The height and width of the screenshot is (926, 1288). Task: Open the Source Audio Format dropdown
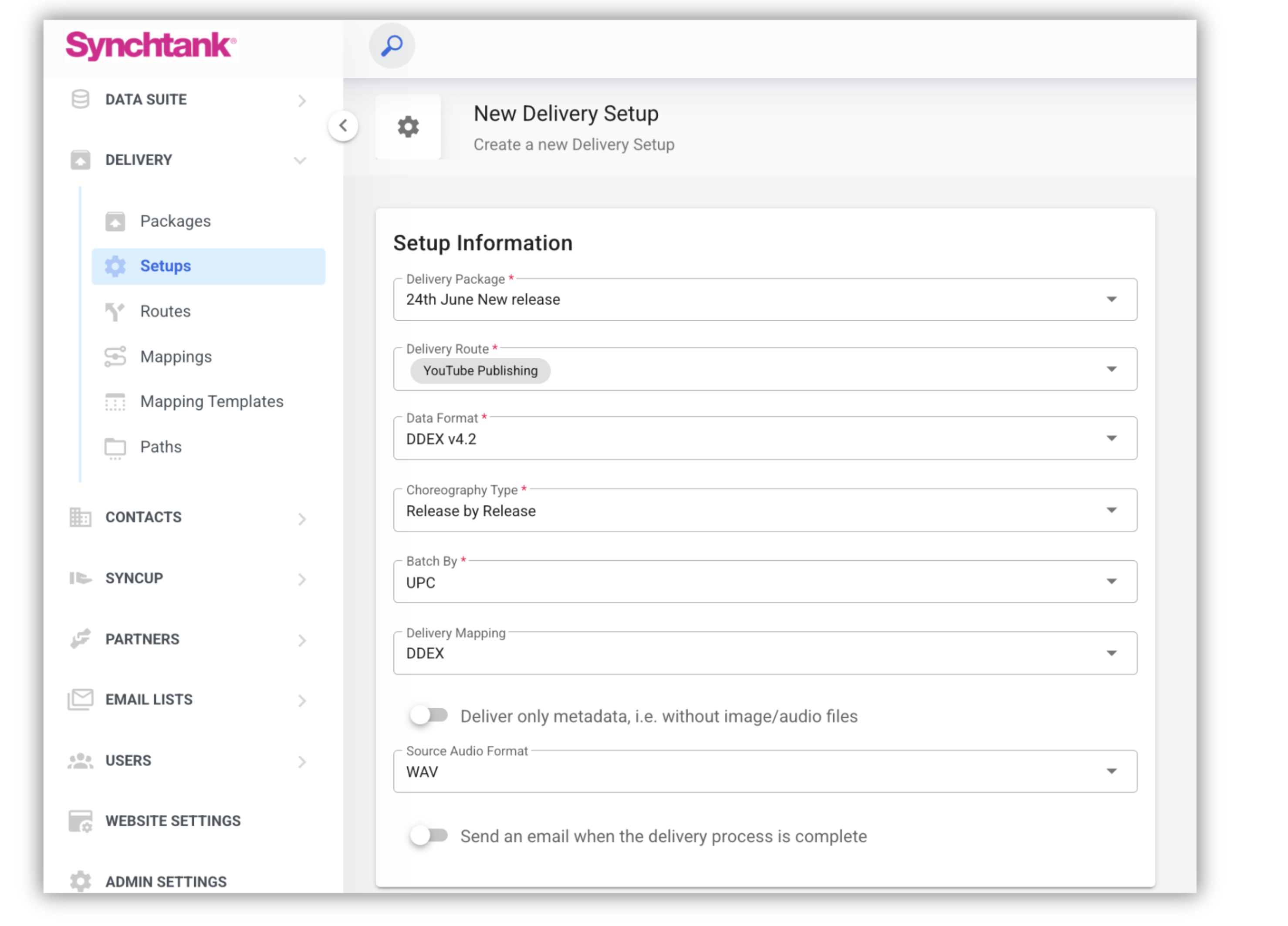coord(765,771)
